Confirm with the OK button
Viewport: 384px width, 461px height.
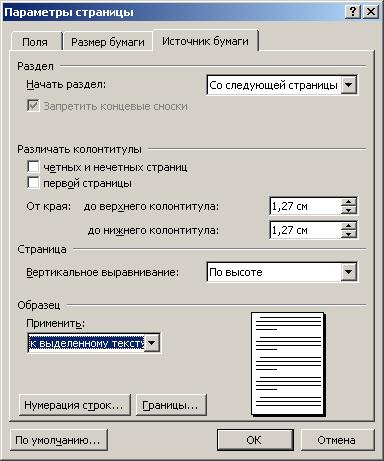point(255,440)
